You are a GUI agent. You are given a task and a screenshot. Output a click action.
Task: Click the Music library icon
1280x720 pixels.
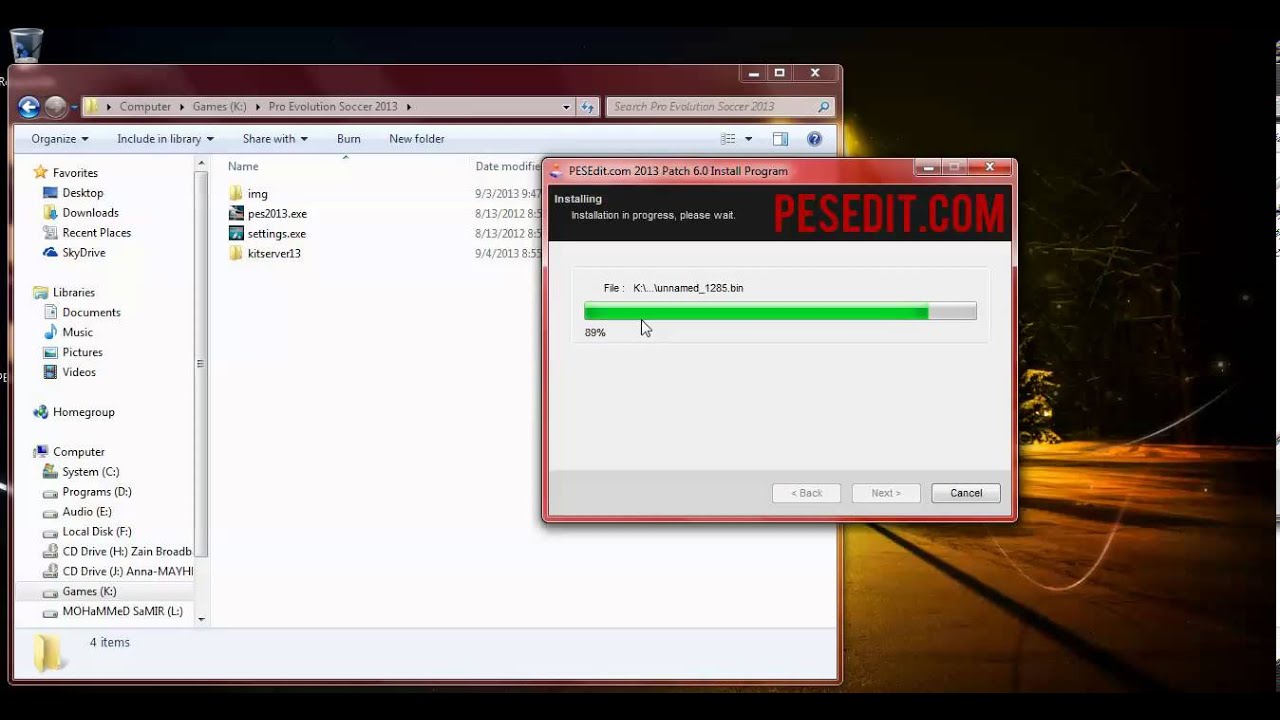[x=51, y=332]
